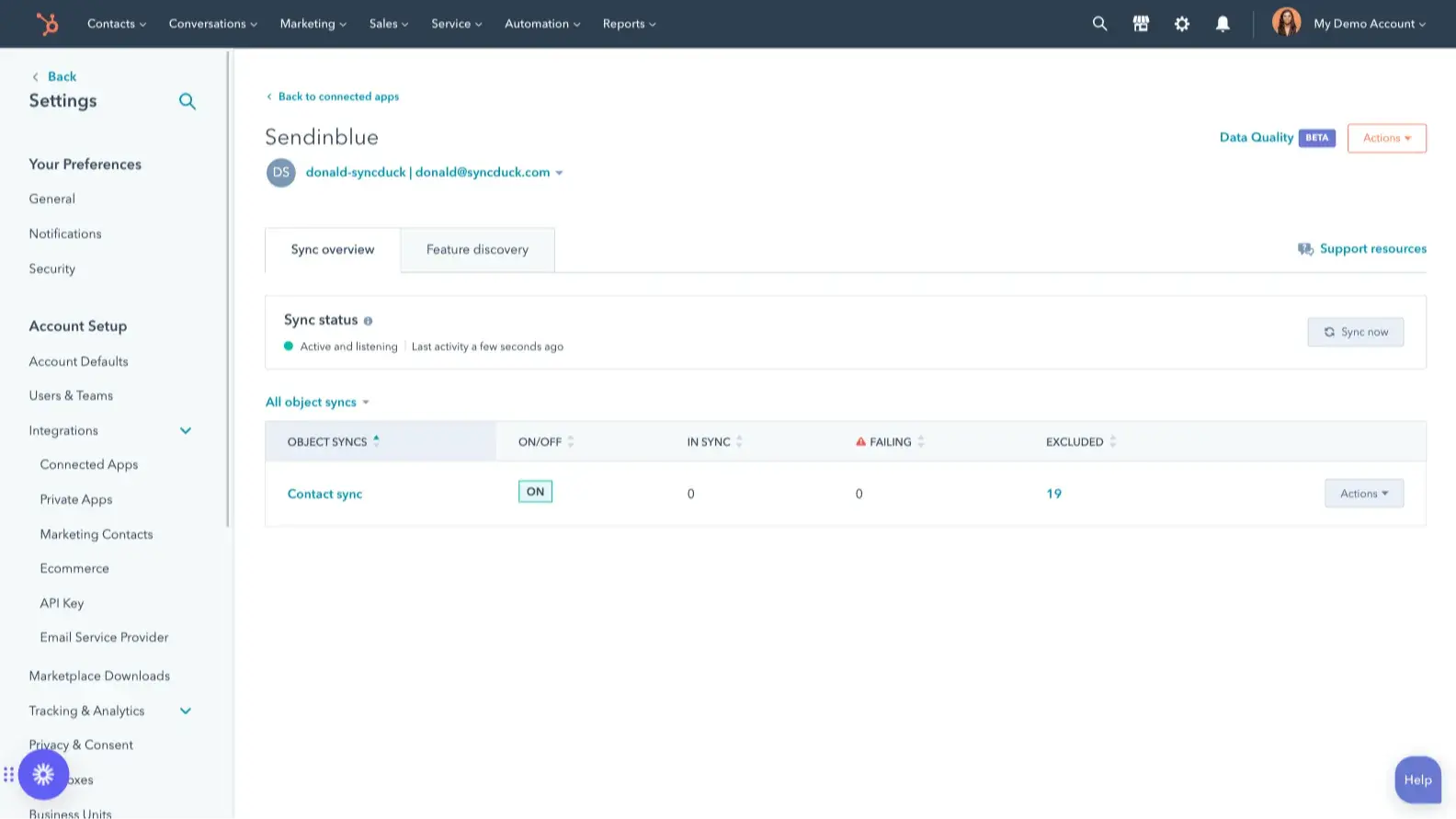Image resolution: width=1456 pixels, height=819 pixels.
Task: Open the purple floating assistant icon
Action: [43, 775]
